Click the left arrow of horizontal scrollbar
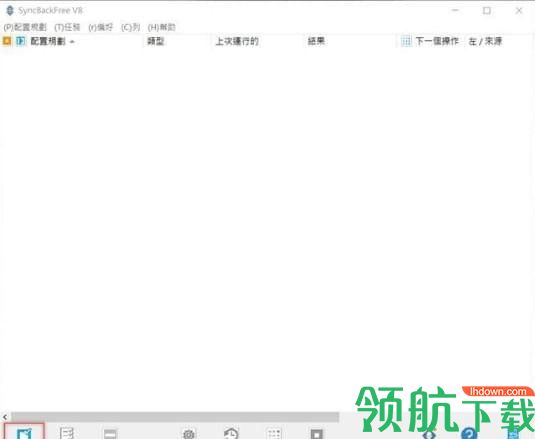 (x=5, y=417)
